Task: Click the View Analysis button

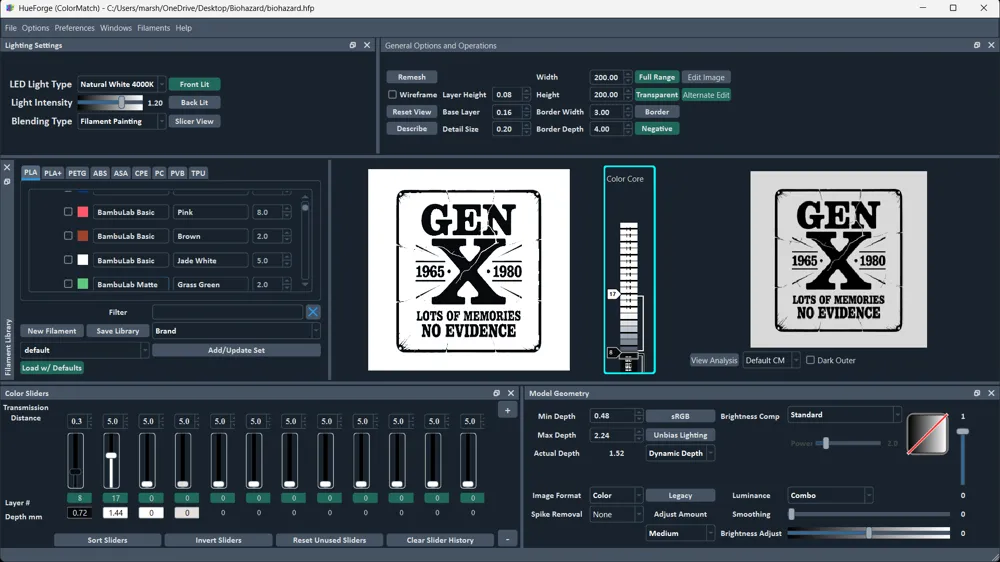Action: coord(714,360)
